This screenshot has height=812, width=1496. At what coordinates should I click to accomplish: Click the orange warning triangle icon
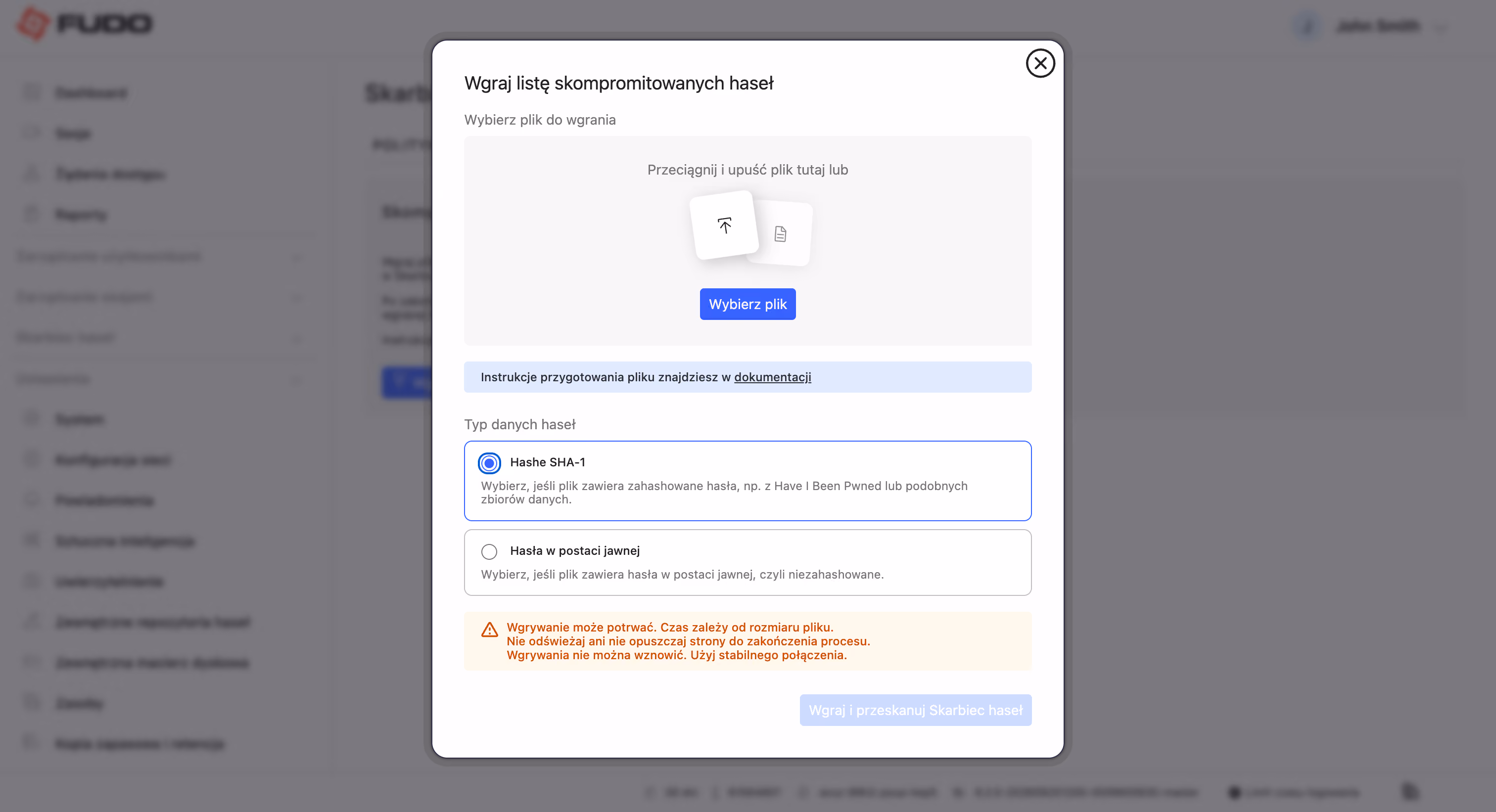(490, 630)
